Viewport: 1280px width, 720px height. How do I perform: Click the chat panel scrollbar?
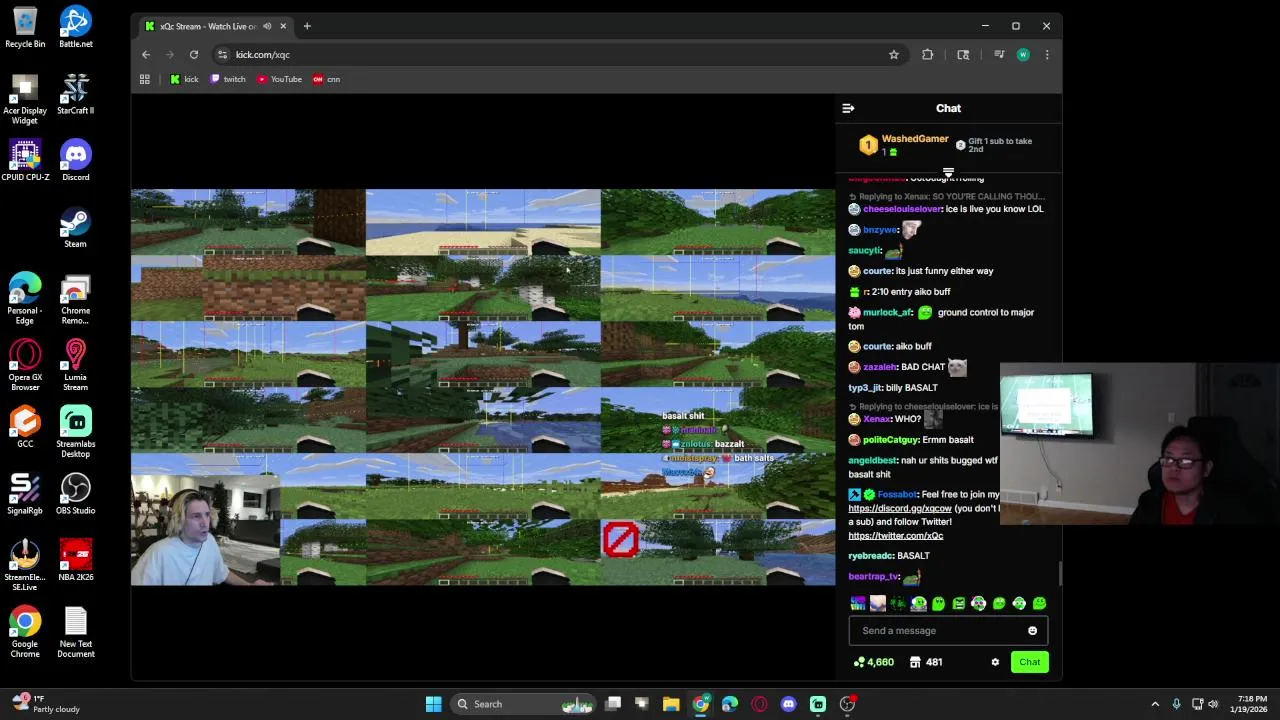tap(1059, 572)
